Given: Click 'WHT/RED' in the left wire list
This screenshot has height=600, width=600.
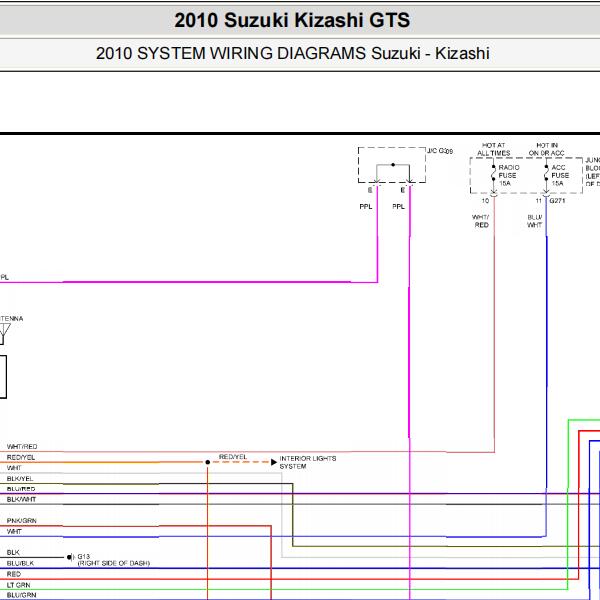Looking at the screenshot, I should tap(22, 447).
